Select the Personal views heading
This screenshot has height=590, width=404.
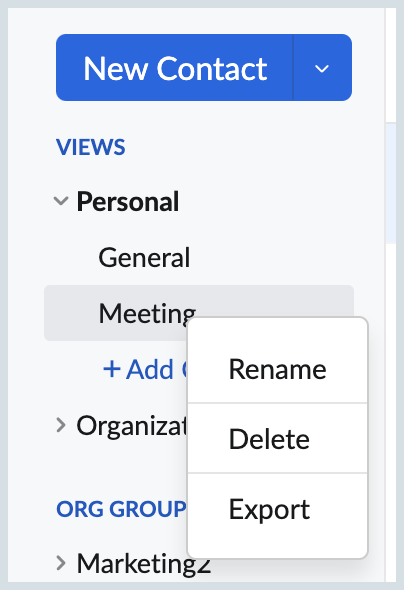click(x=128, y=201)
